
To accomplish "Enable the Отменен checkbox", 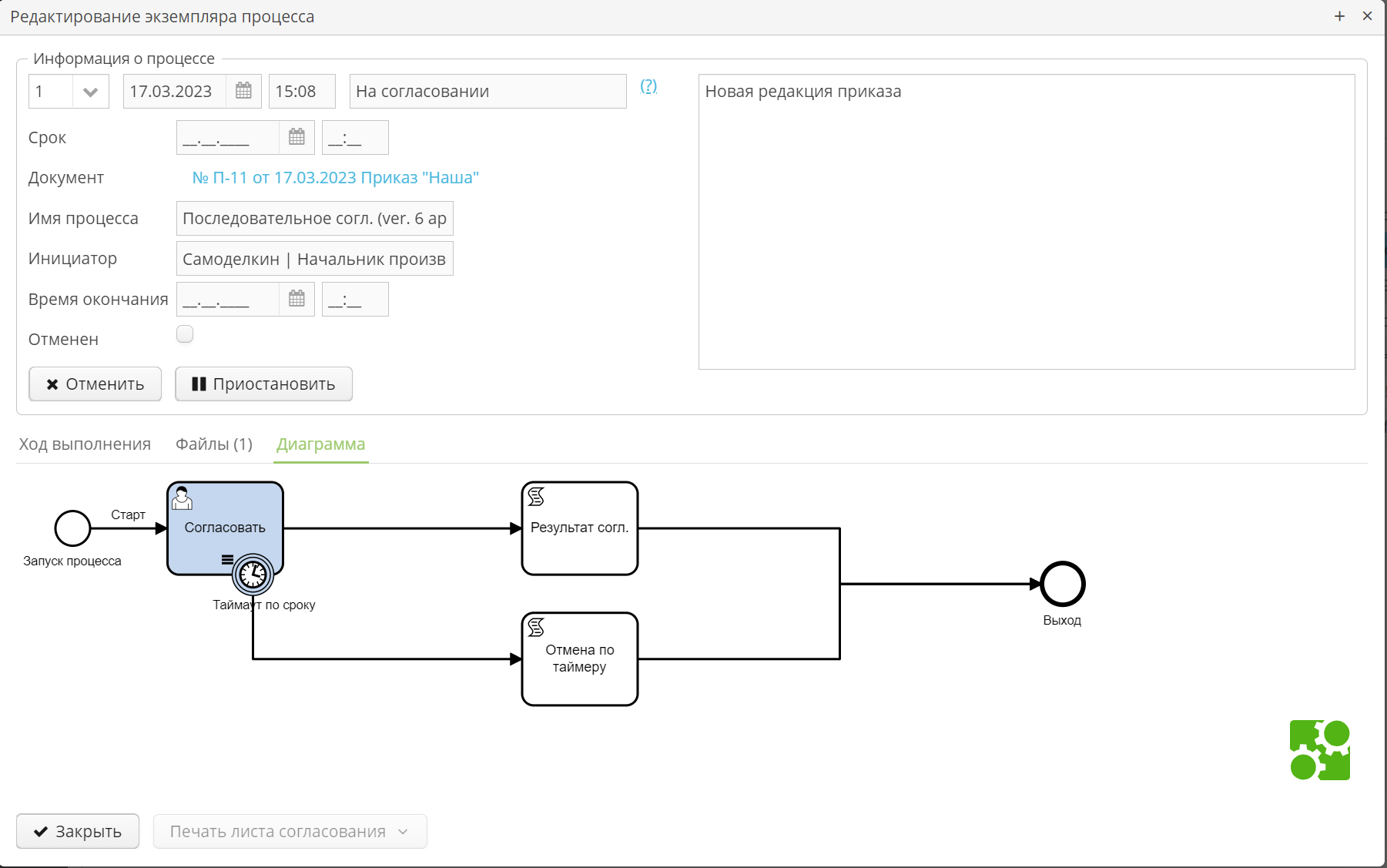I will click(185, 333).
